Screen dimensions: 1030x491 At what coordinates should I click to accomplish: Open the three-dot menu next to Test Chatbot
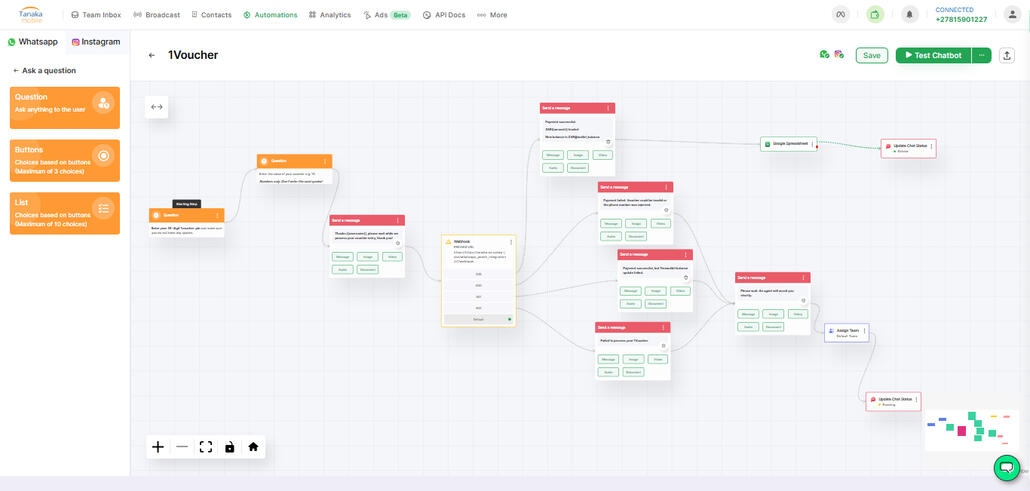point(981,55)
